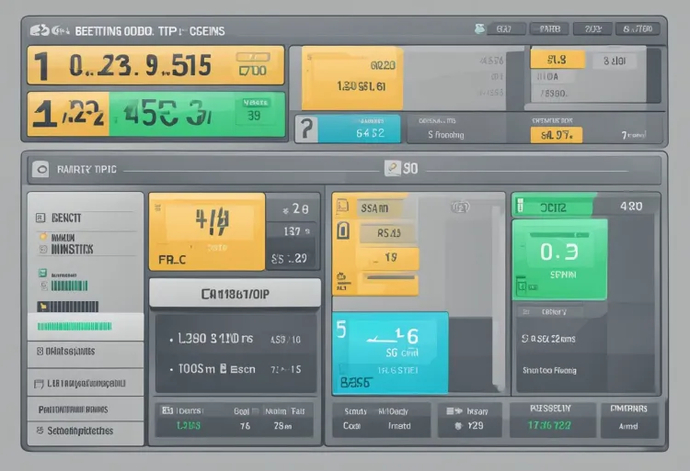The width and height of the screenshot is (690, 471).
Task: Click the logo icon beside Betting Odds title
Action: [x=41, y=31]
